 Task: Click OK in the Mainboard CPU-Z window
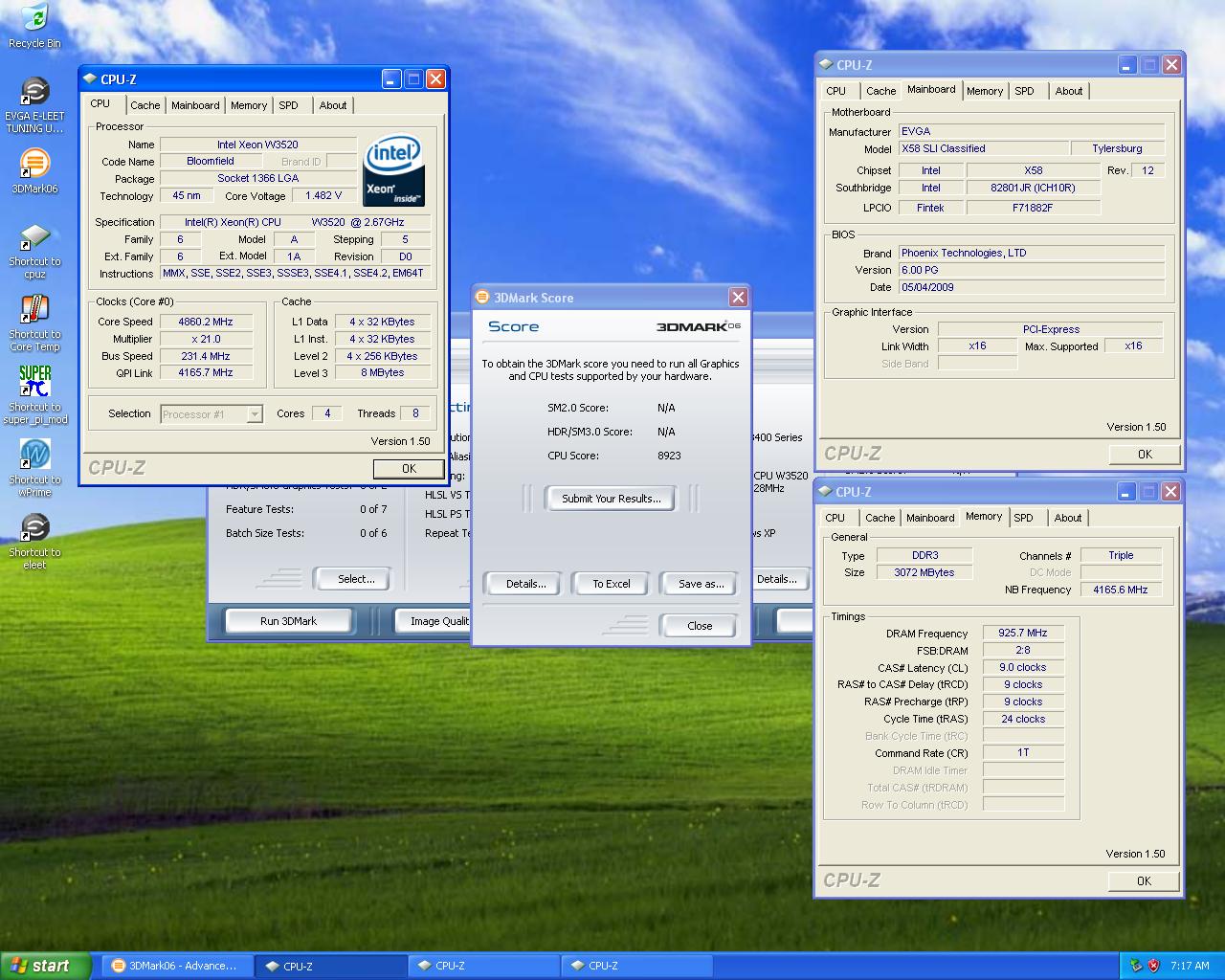pyautogui.click(x=1145, y=454)
